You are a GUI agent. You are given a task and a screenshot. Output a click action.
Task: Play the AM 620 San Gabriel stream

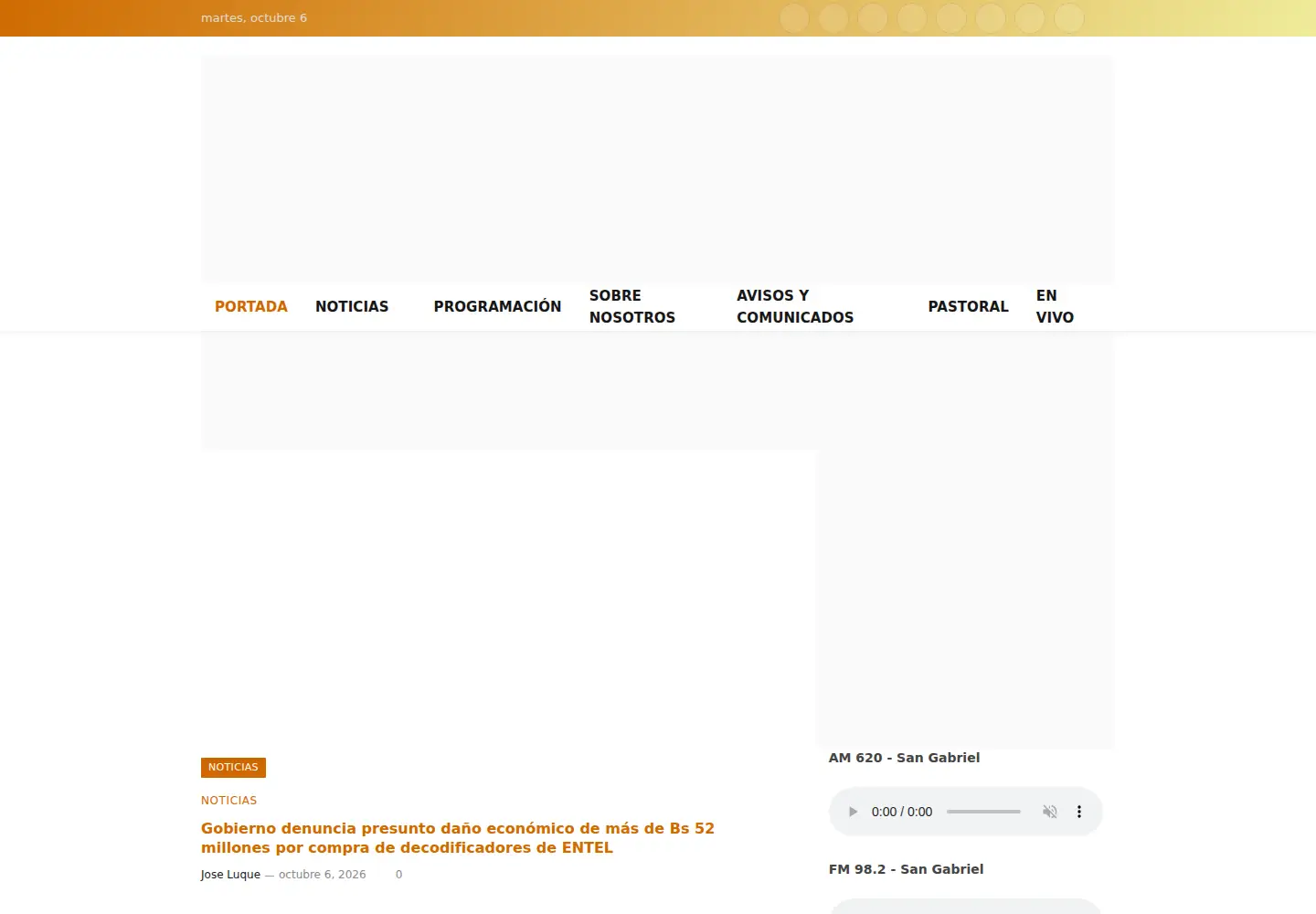853,812
